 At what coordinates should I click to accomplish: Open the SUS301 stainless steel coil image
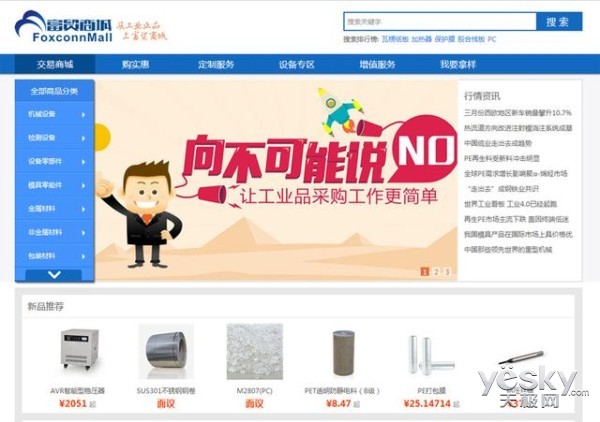166,352
